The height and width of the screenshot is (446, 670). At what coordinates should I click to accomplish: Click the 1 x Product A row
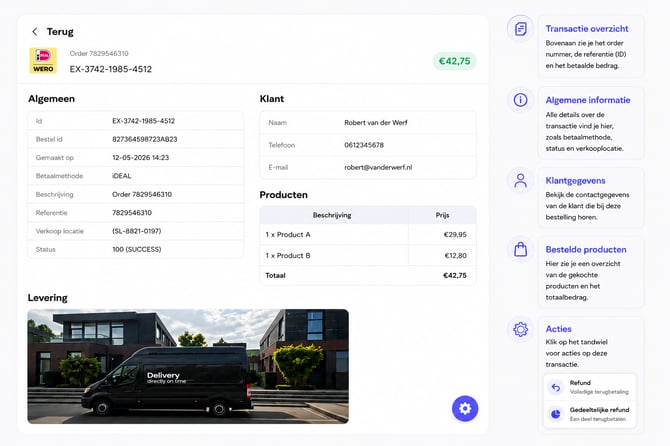(x=368, y=235)
